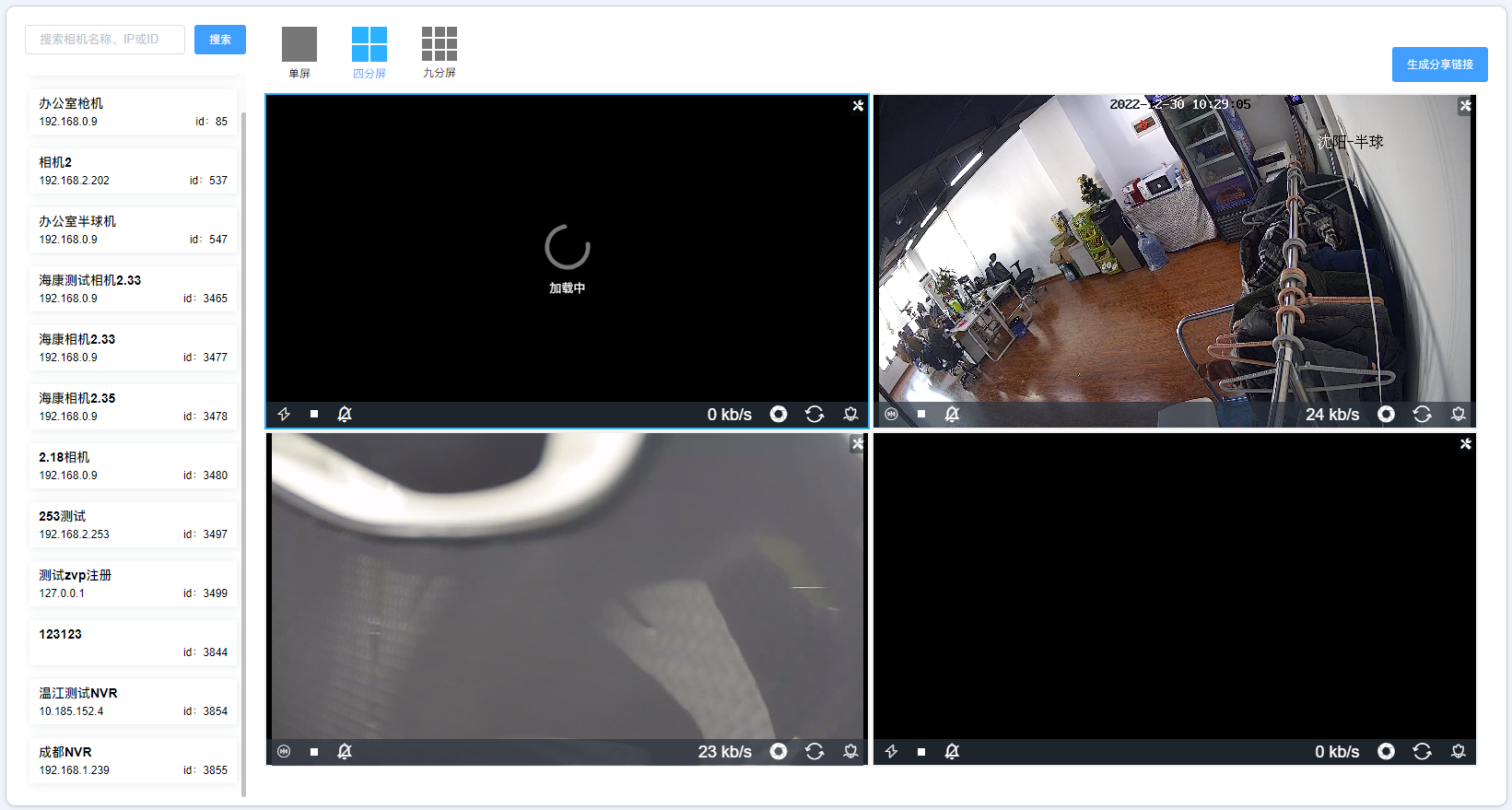This screenshot has height=810, width=1512.
Task: Switch to 单屏 single-screen layout
Action: click(x=299, y=52)
